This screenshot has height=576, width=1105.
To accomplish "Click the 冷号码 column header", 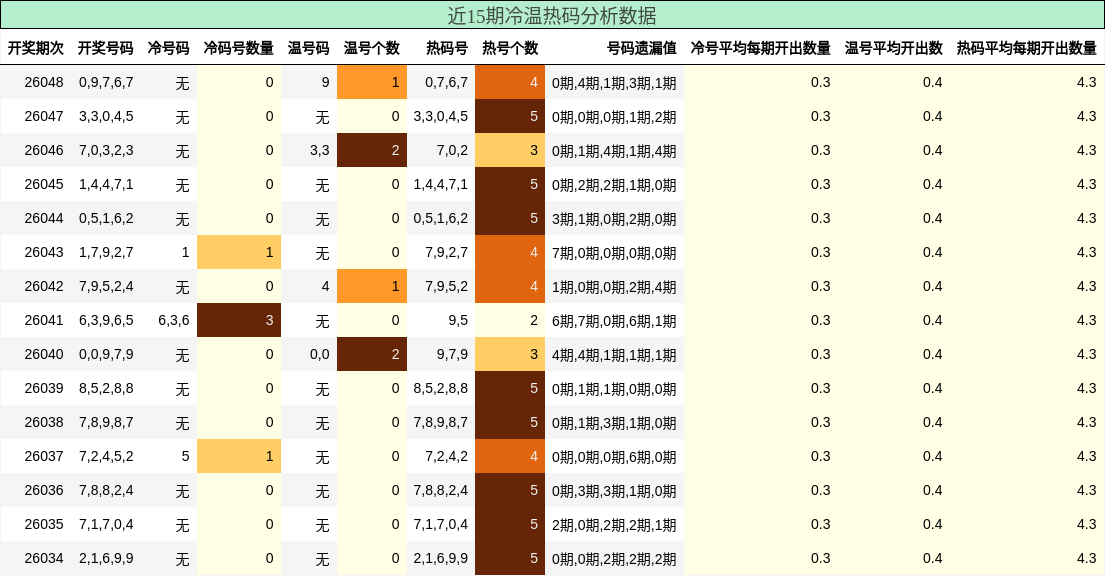I will (x=169, y=45).
